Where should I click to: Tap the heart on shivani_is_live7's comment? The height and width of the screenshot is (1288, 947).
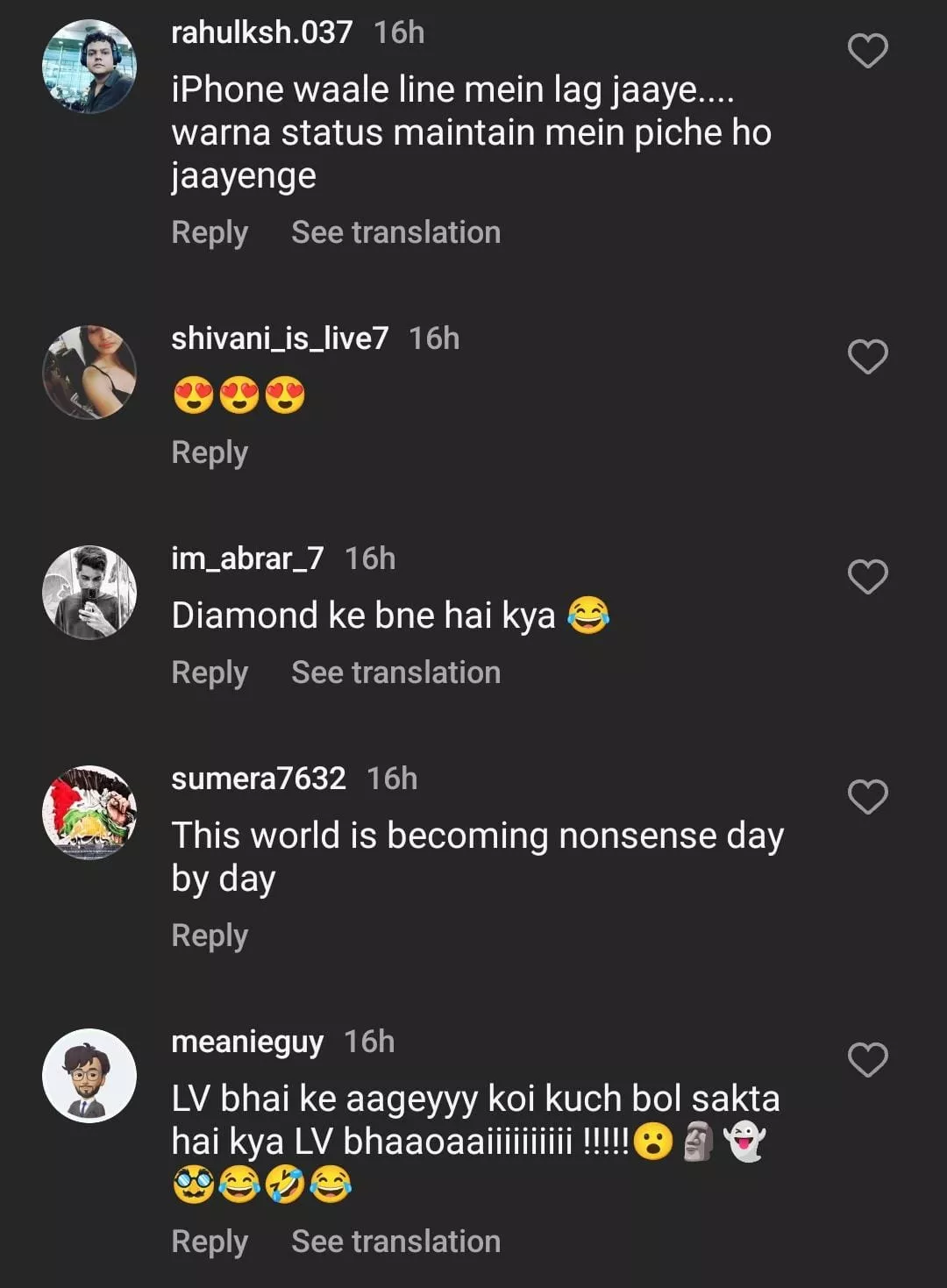tap(867, 357)
